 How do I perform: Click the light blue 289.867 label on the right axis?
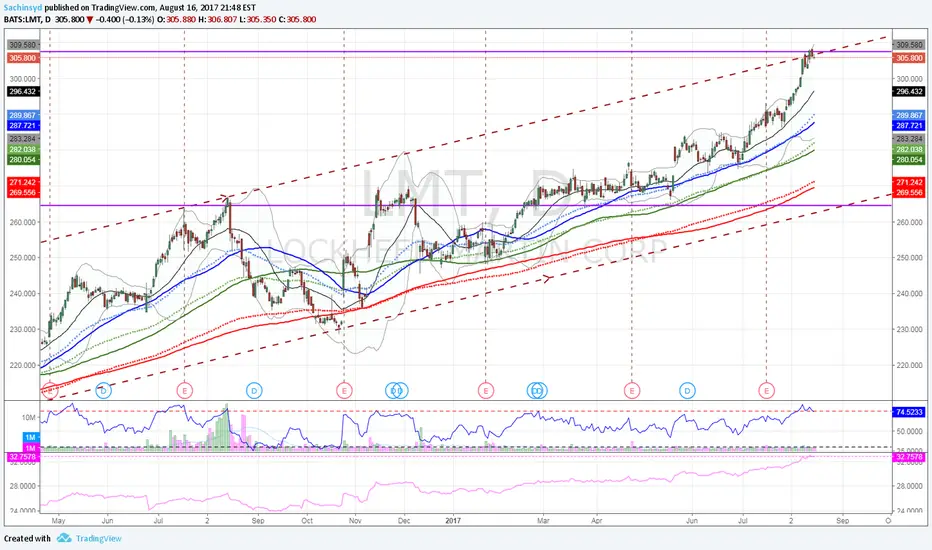tap(909, 115)
